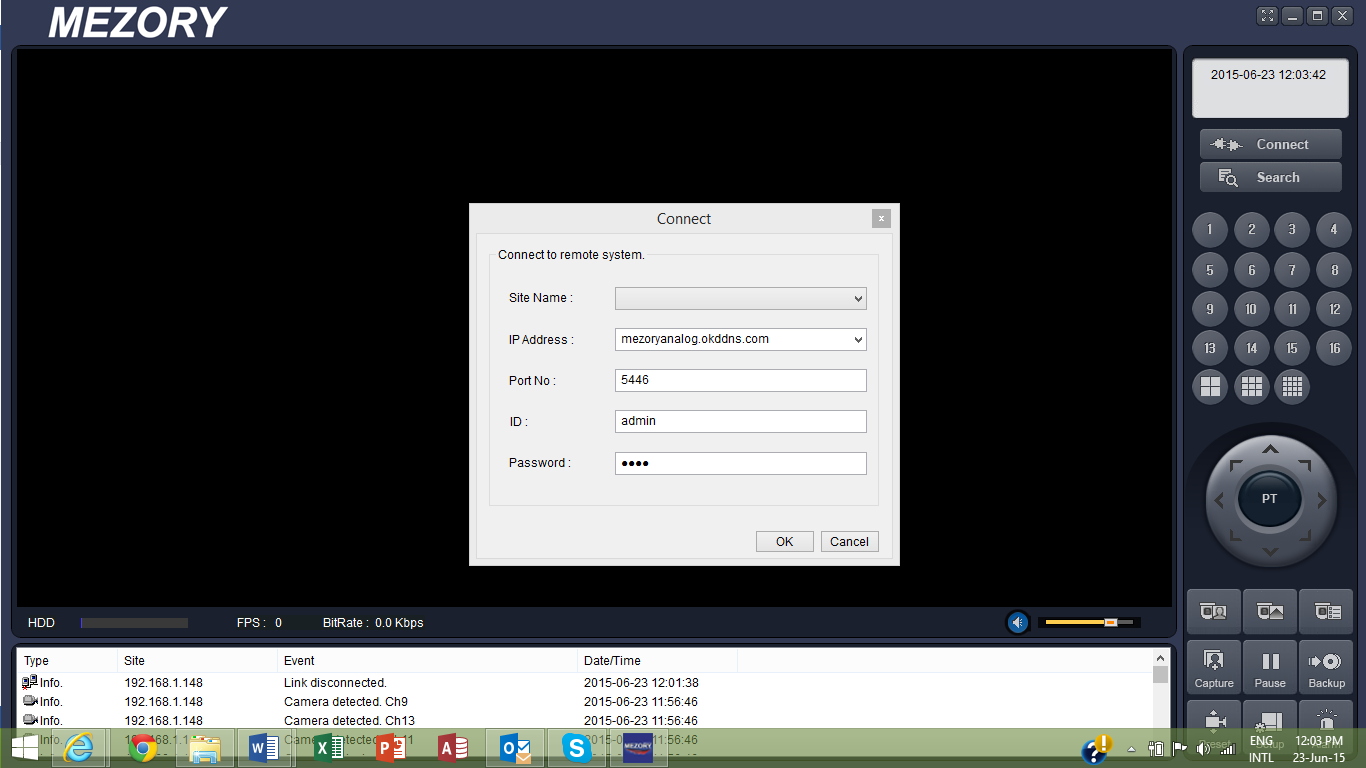
Task: Move camera diagonally down-right on PTZ
Action: point(1303,534)
